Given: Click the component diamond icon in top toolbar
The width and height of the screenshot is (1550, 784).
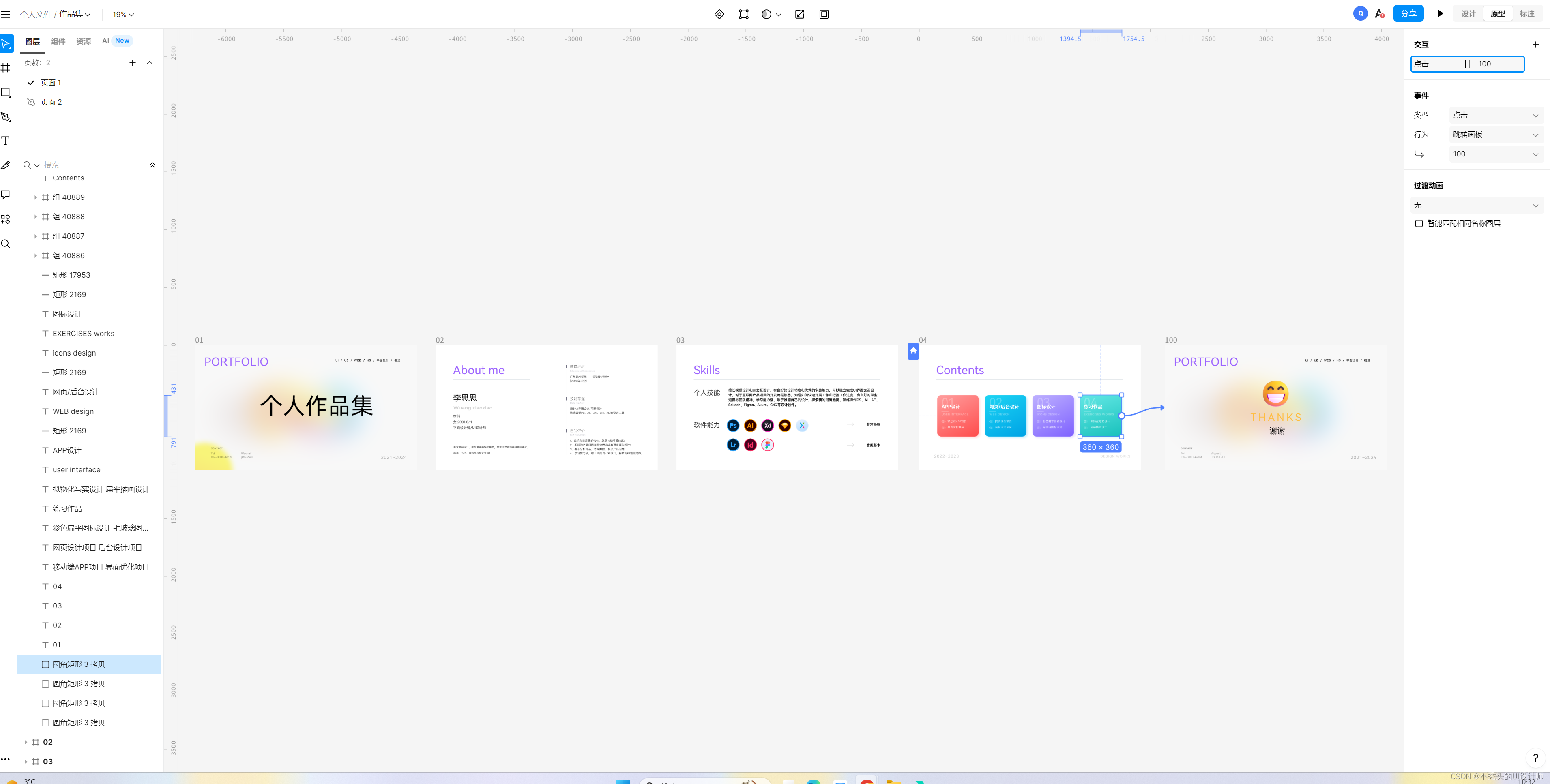Looking at the screenshot, I should point(719,14).
